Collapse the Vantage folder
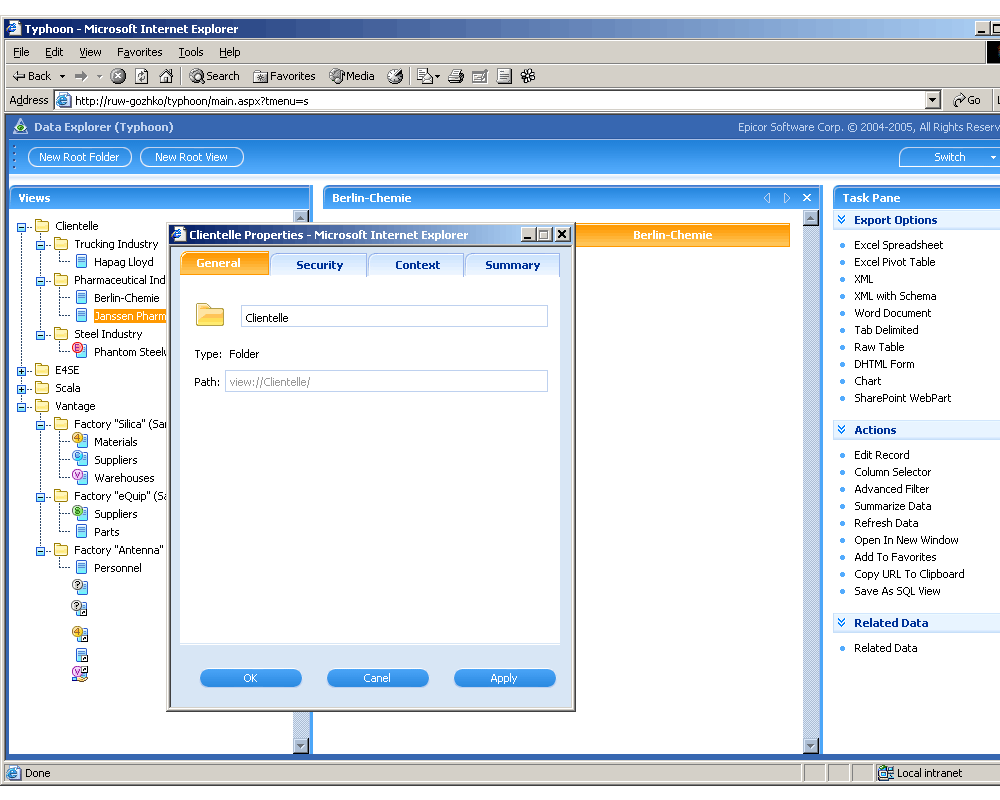This screenshot has height=800, width=1000. (22, 407)
